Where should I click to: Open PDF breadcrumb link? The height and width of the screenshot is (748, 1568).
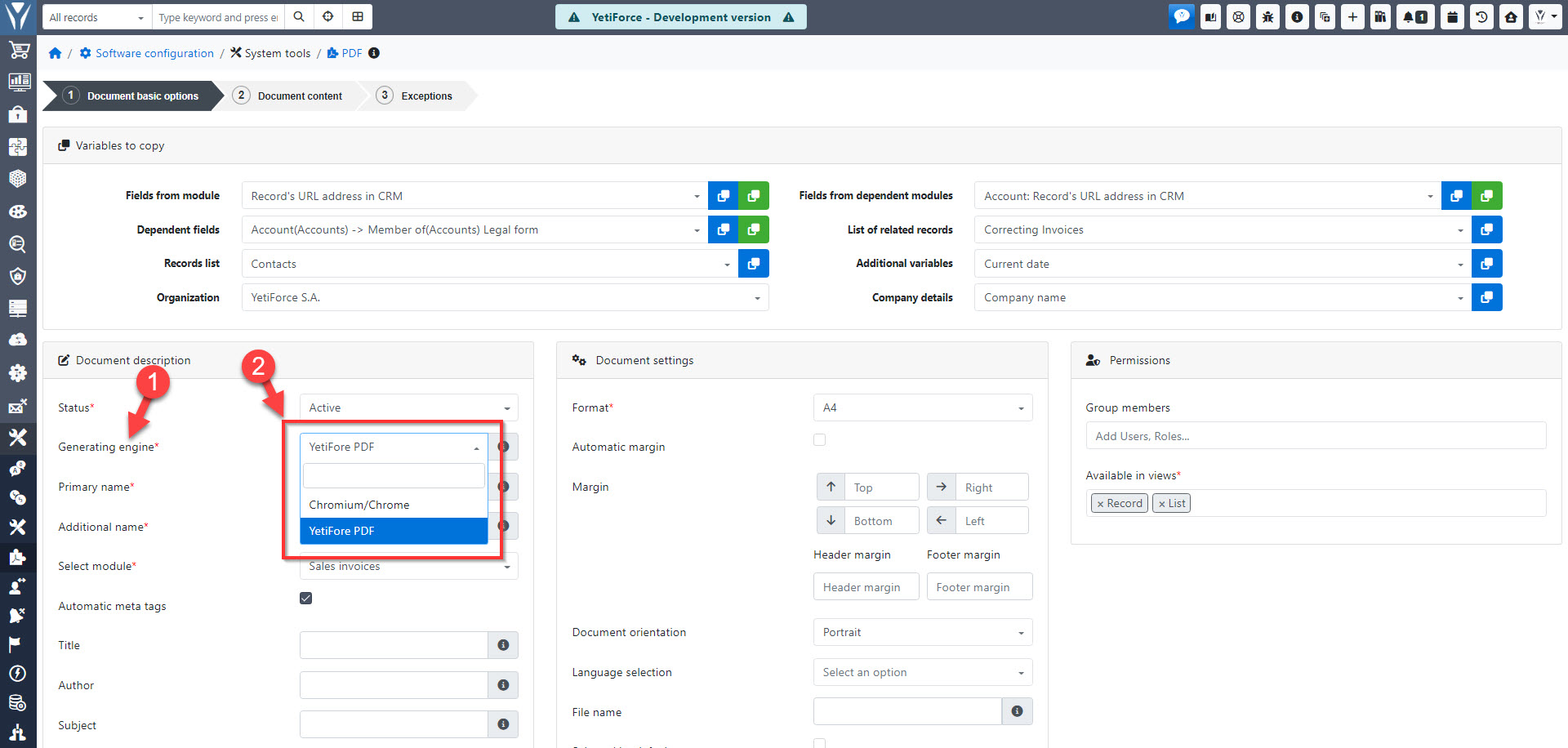coord(345,53)
